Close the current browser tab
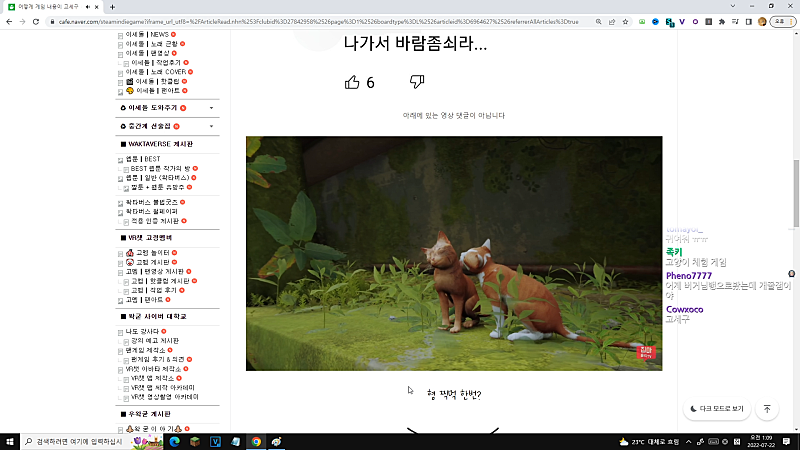This screenshot has width=800, height=450. pos(96,7)
